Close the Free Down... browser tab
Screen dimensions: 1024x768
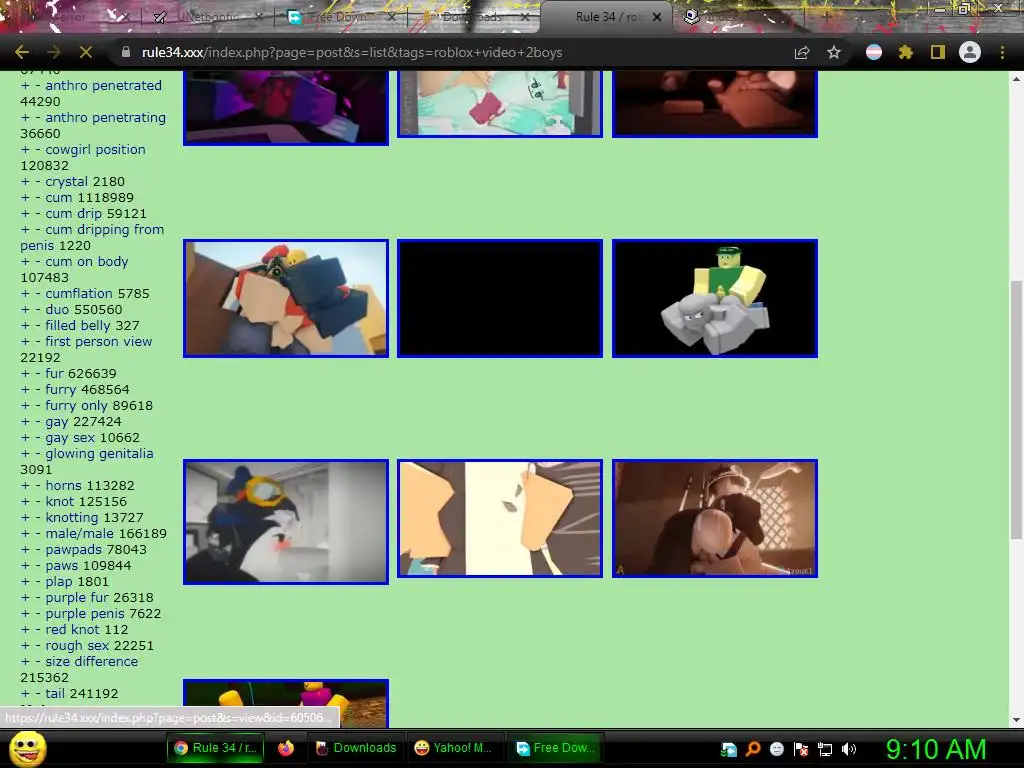391,17
